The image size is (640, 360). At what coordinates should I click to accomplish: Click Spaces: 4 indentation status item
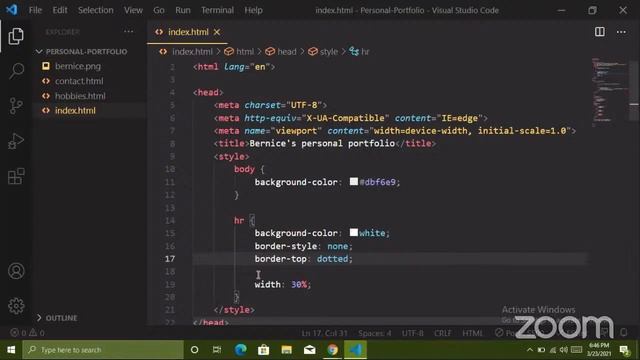pos(375,333)
